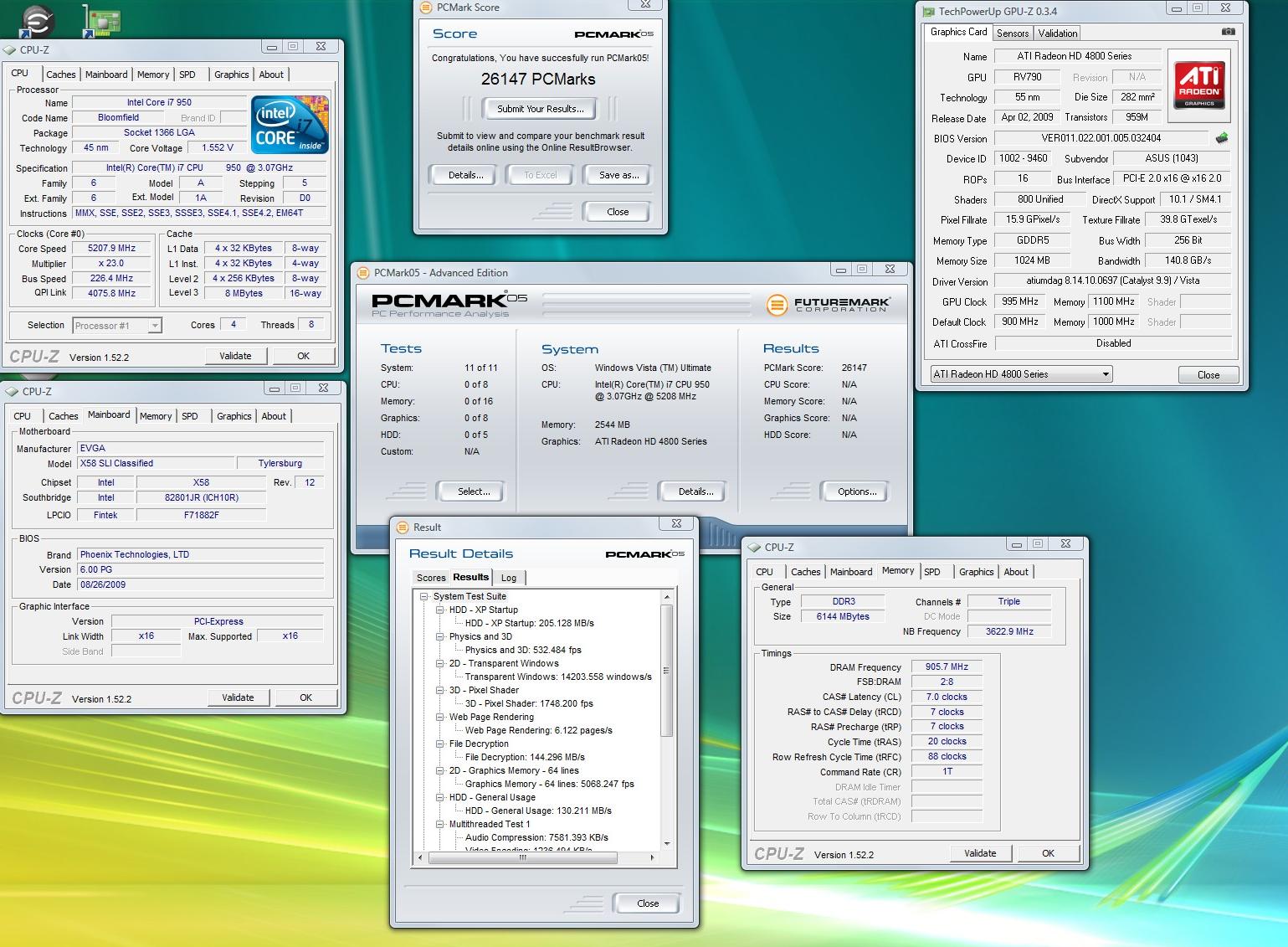Image resolution: width=1288 pixels, height=947 pixels.
Task: Open About tab in CPU-Z mainboard window
Action: tap(274, 416)
